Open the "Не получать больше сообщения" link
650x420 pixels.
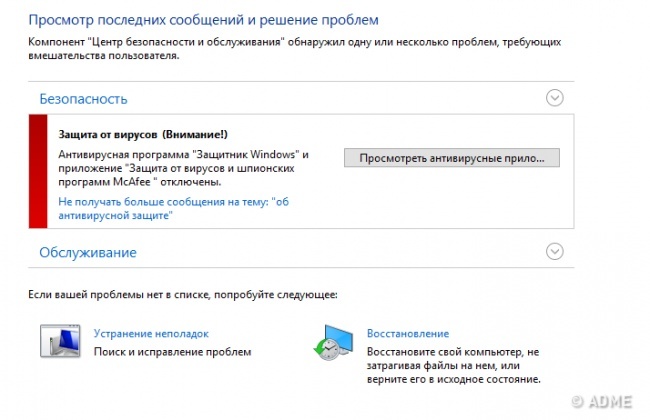pyautogui.click(x=167, y=208)
